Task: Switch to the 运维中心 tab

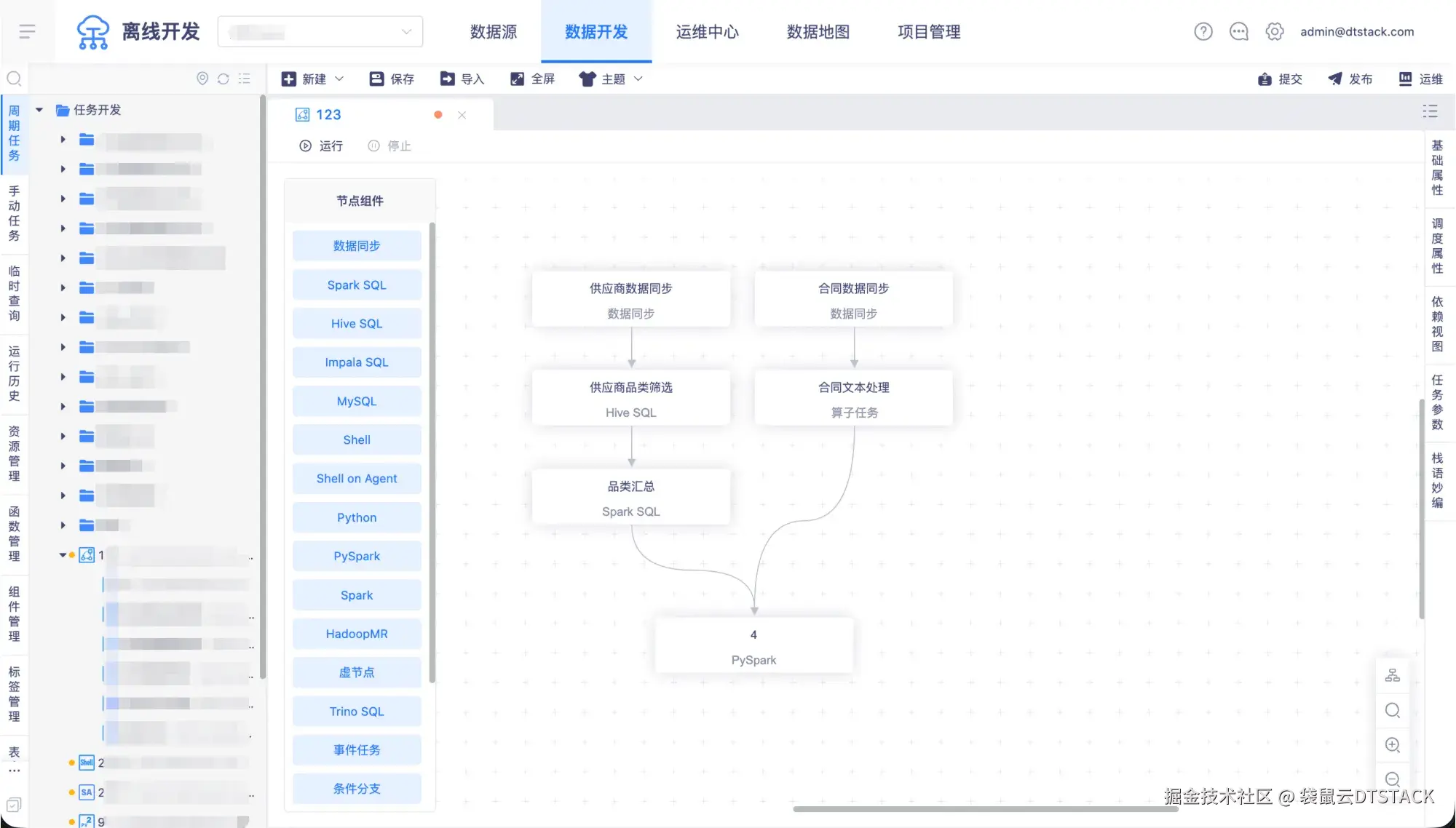Action: coord(707,31)
